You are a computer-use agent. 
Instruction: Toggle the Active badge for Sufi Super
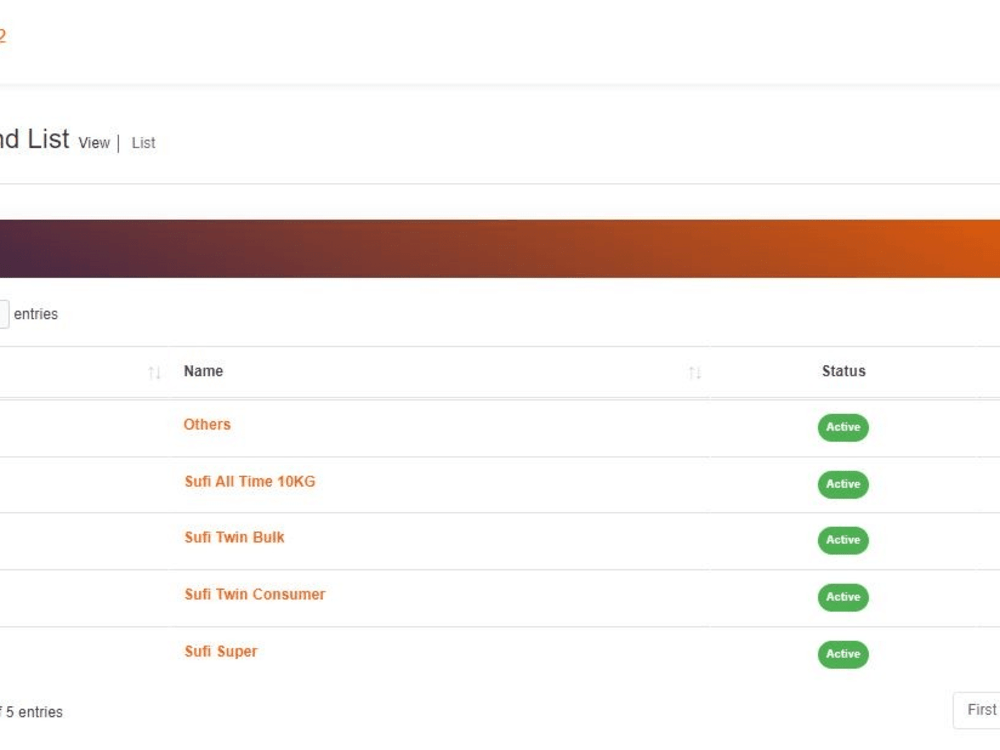pyautogui.click(x=843, y=654)
